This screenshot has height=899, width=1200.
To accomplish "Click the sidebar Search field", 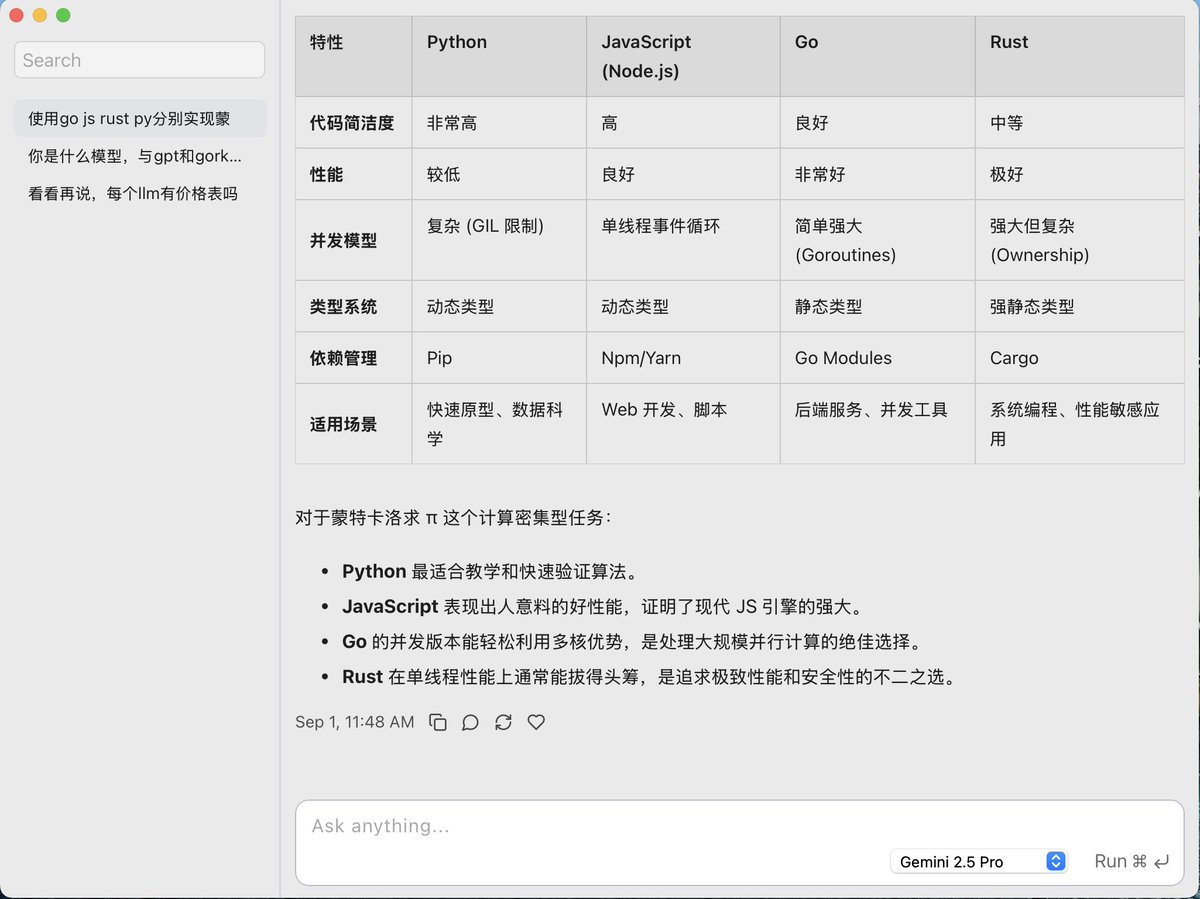I will tap(139, 60).
